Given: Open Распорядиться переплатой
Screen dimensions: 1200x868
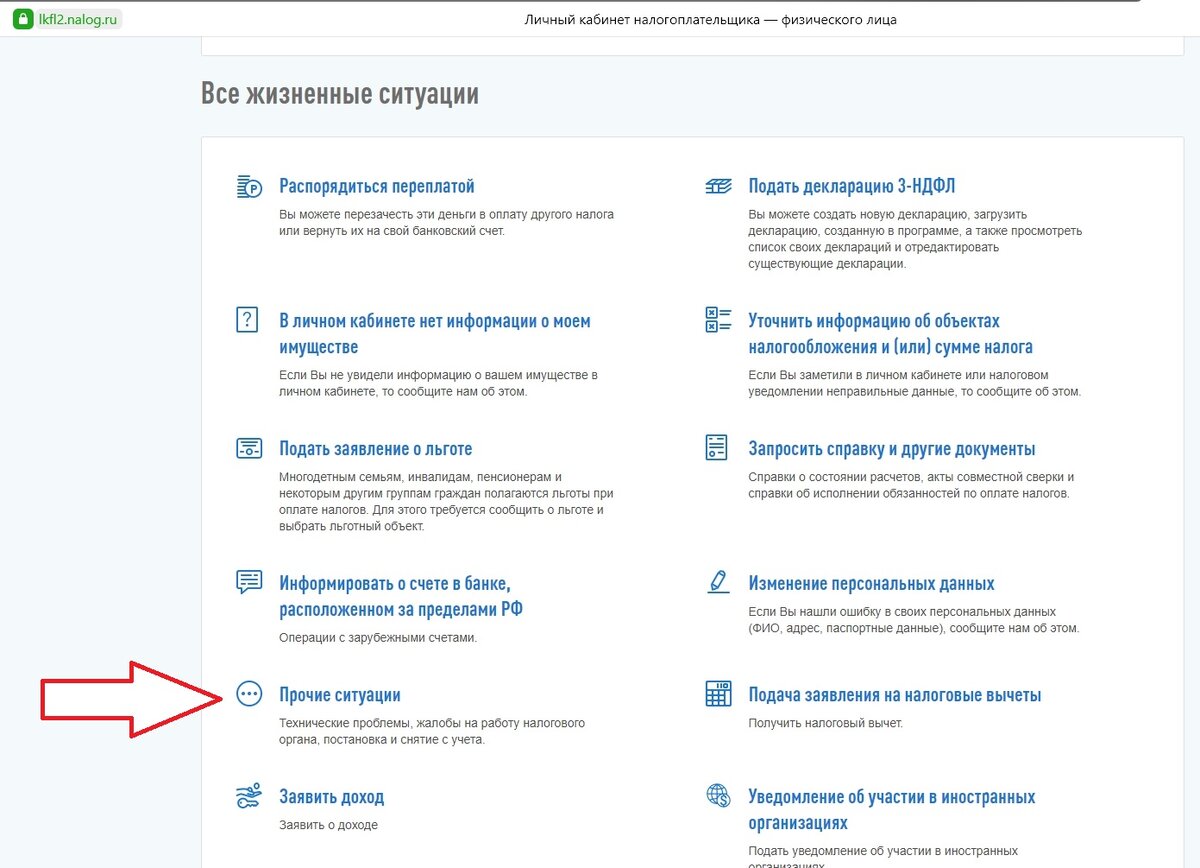Looking at the screenshot, I should [x=377, y=185].
